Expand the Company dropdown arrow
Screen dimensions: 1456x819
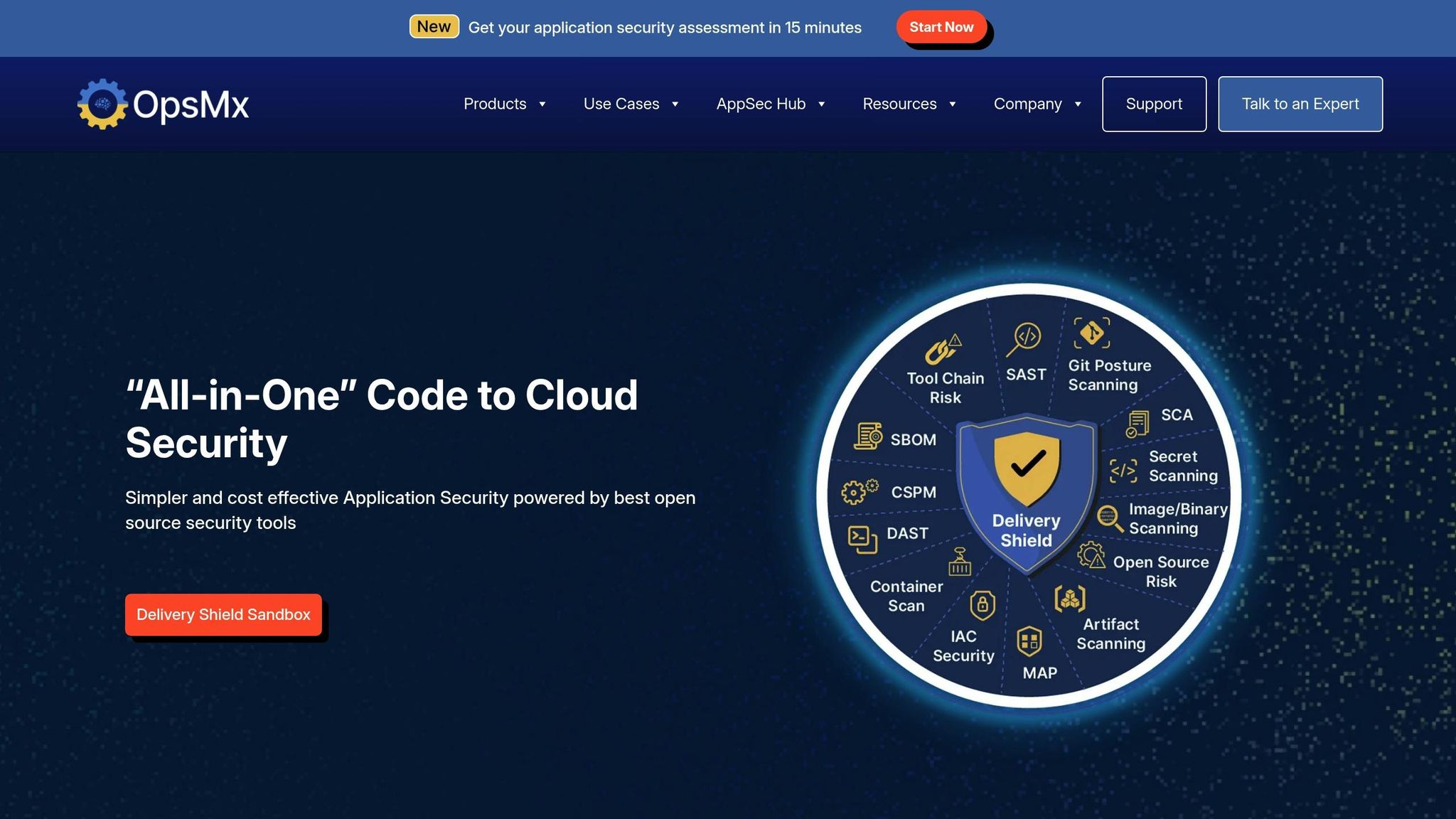coord(1078,105)
